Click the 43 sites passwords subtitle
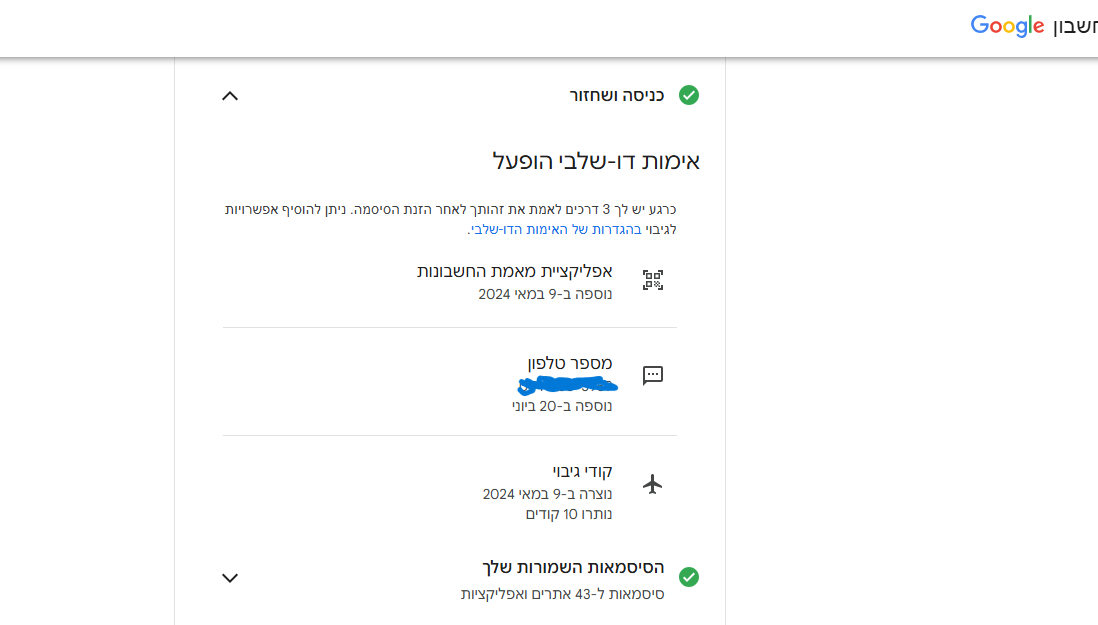The width and height of the screenshot is (1098, 625). pyautogui.click(x=562, y=594)
